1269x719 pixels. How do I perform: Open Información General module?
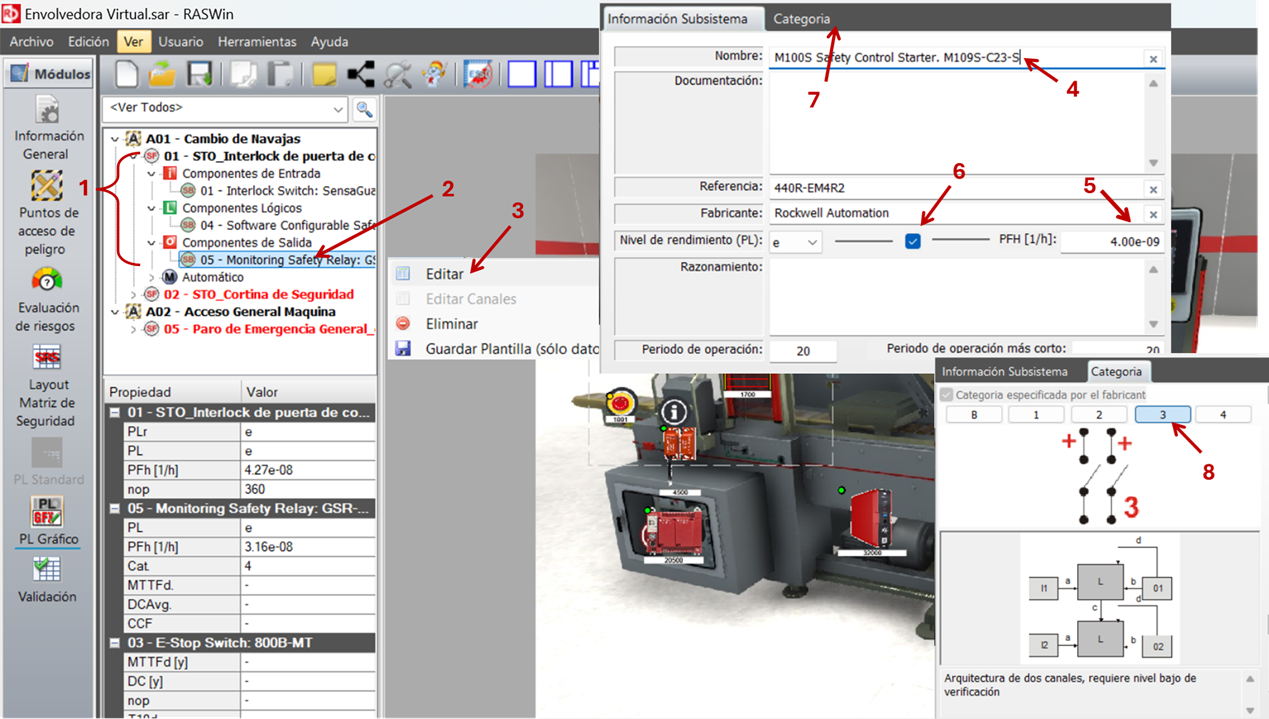47,128
